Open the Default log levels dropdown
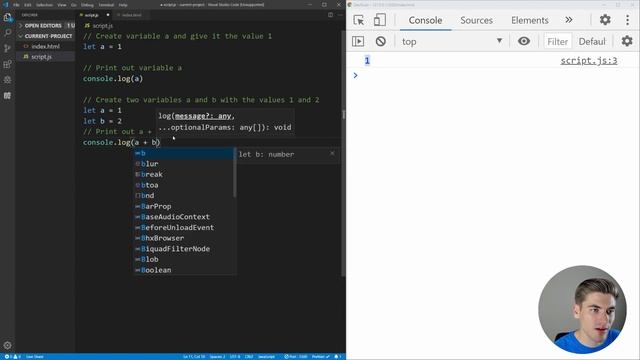Image resolution: width=640 pixels, height=360 pixels. click(592, 41)
